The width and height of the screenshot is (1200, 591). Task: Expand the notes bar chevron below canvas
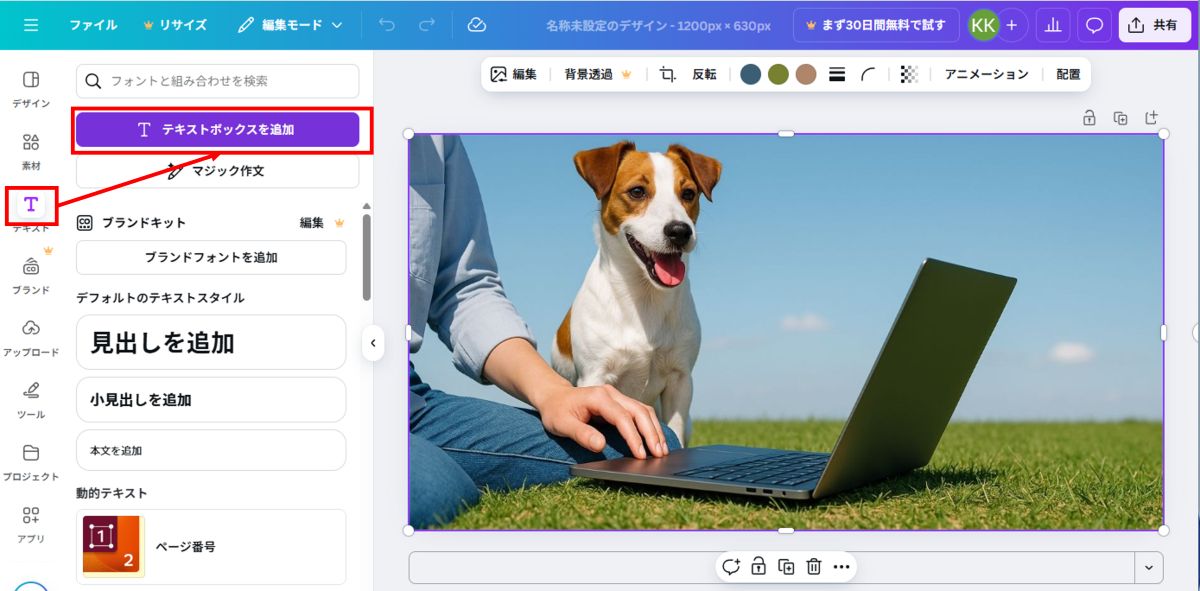click(1148, 567)
